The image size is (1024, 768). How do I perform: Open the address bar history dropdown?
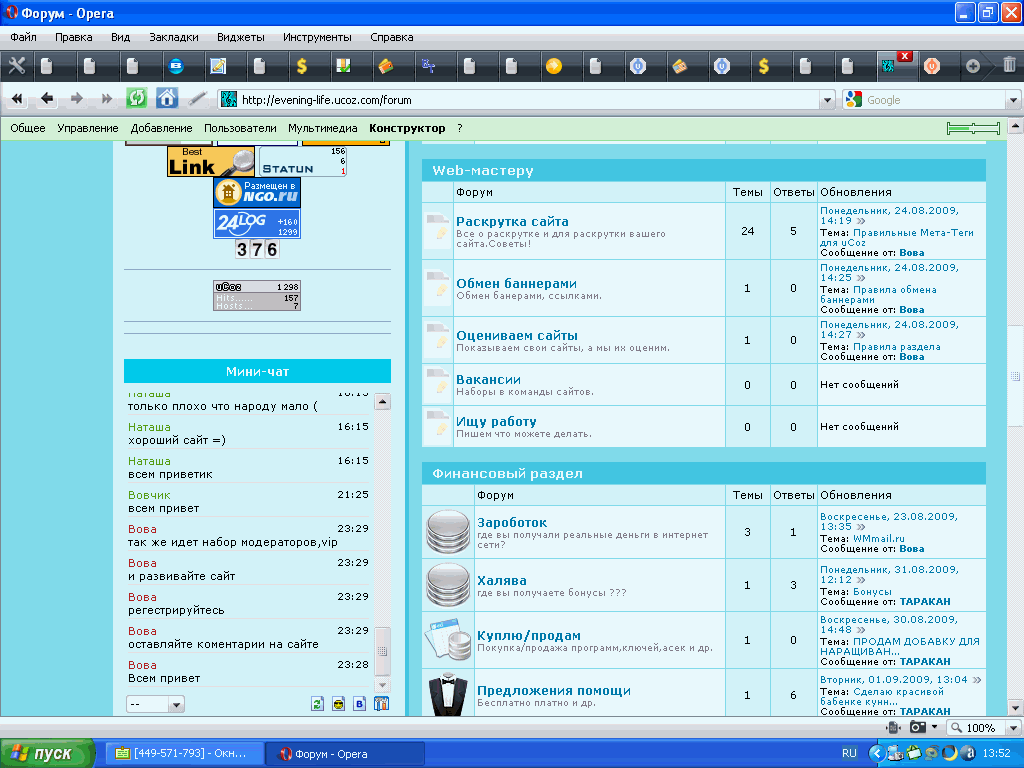point(827,100)
